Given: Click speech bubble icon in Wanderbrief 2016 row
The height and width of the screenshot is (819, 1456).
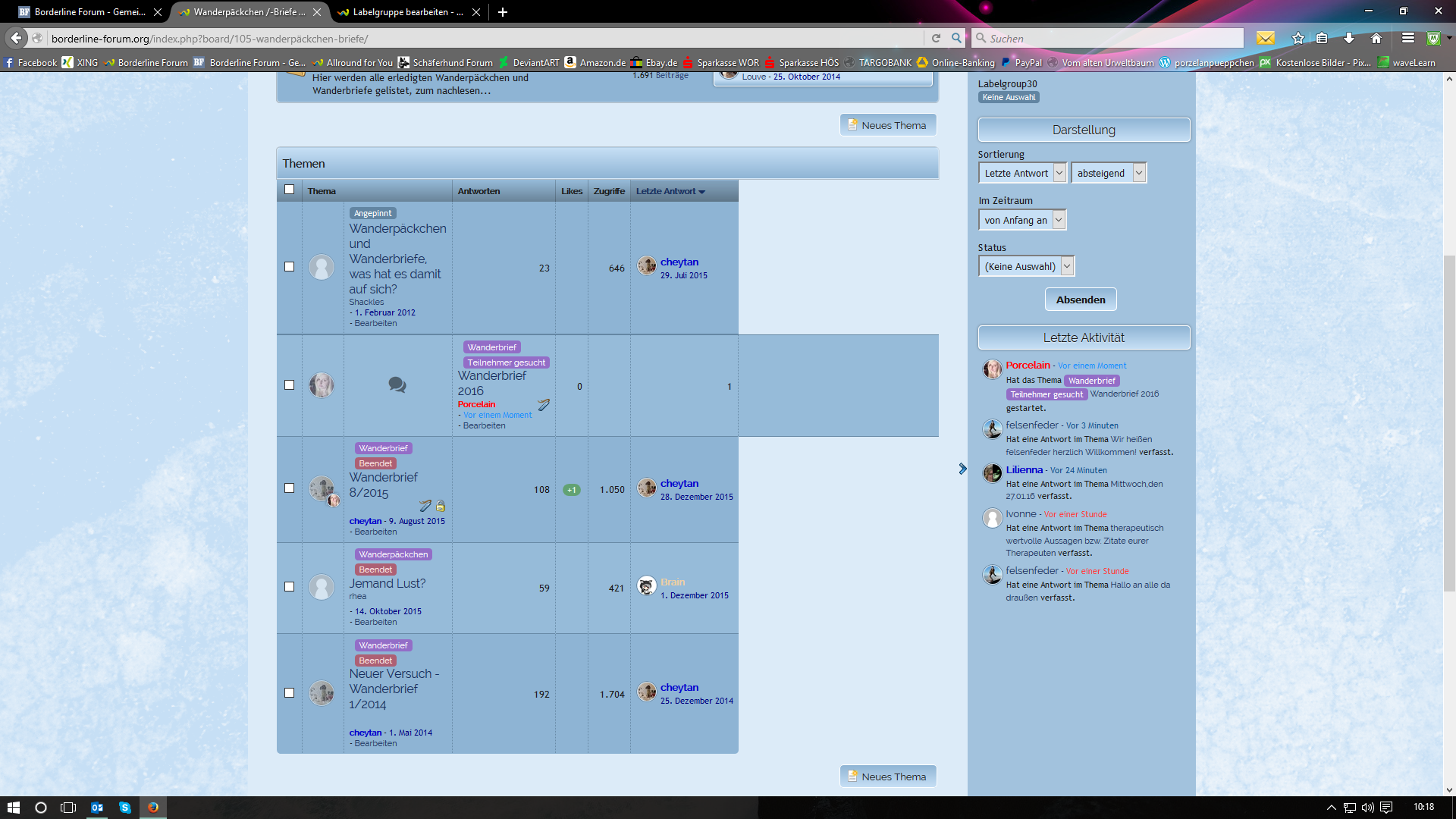Looking at the screenshot, I should click(397, 385).
